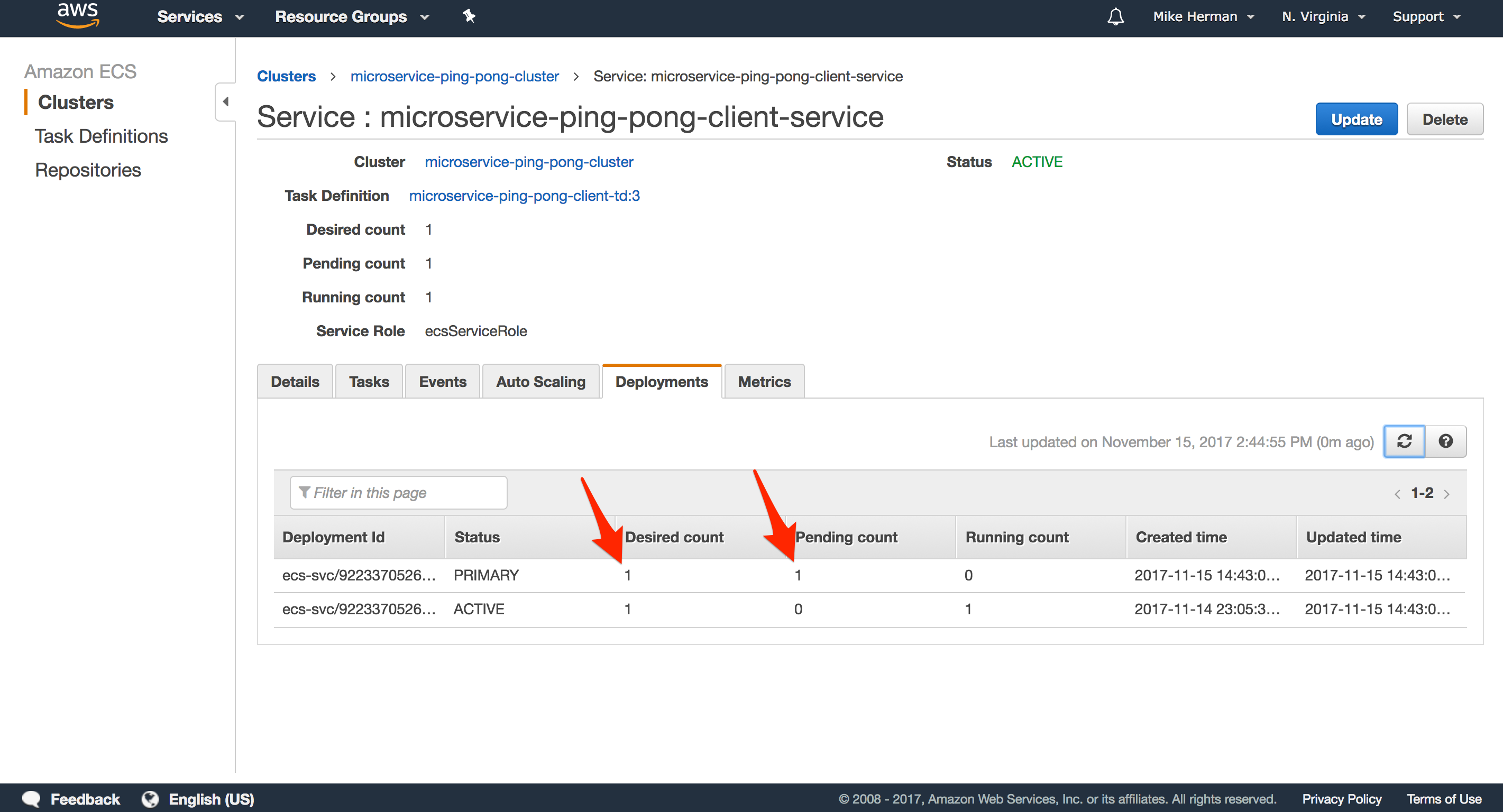Screen dimensions: 1503x812
Task: Open the notifications bell
Action: [x=1115, y=16]
